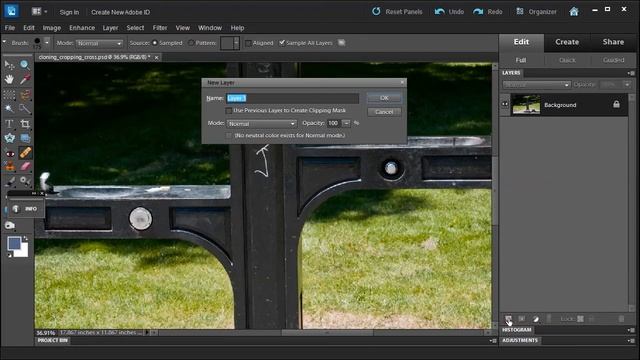
Task: Select the Cookie Cutter star tool
Action: tap(9, 138)
